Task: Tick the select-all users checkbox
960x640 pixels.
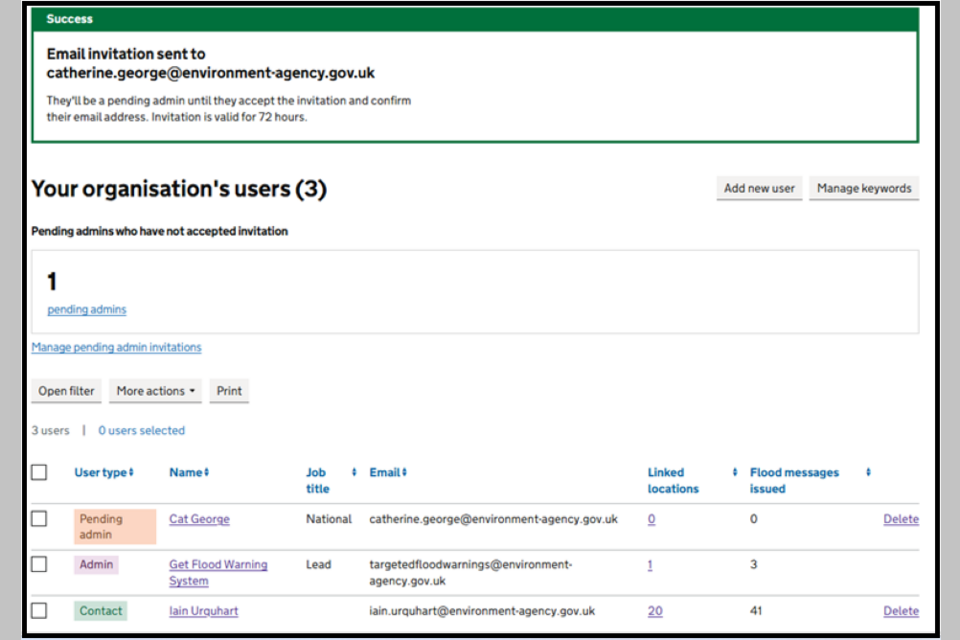Action: pyautogui.click(x=39, y=472)
